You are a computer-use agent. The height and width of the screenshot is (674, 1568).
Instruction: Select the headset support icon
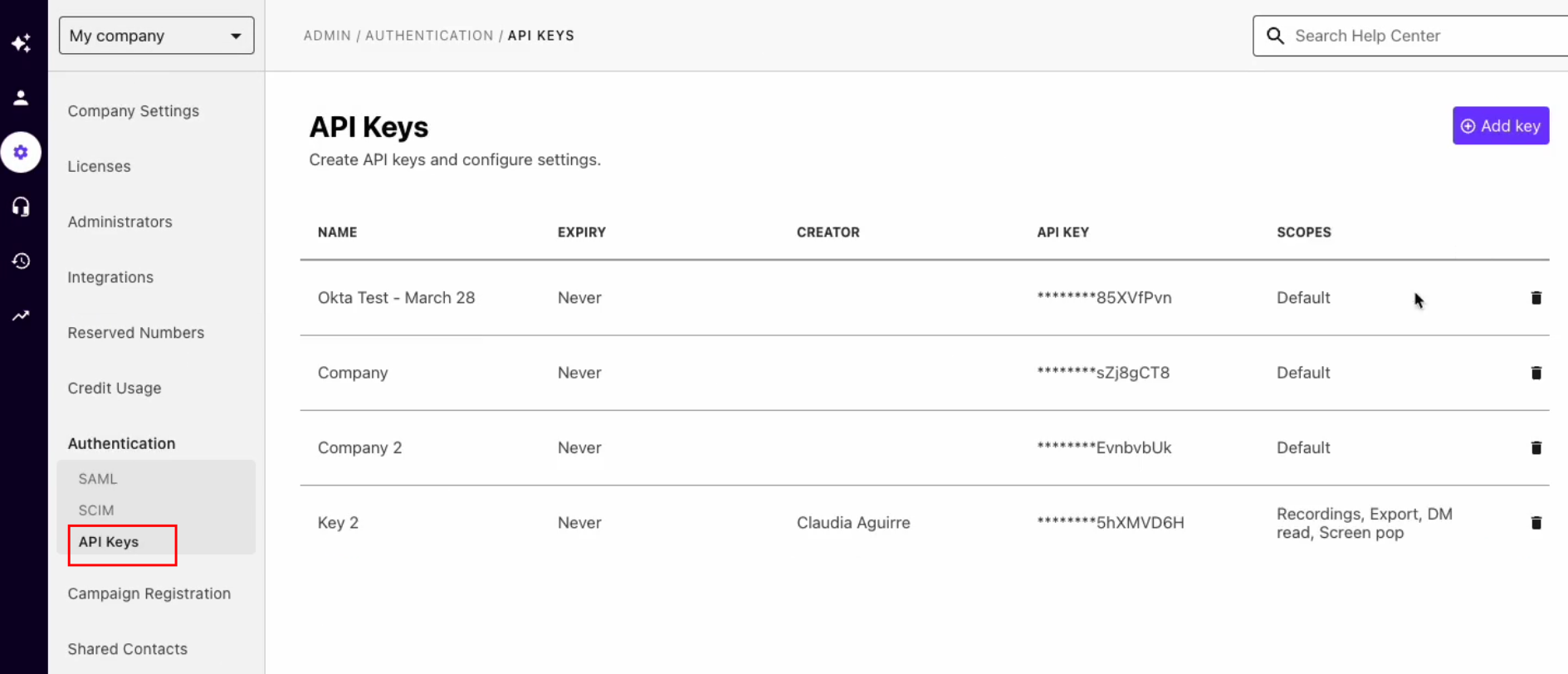point(22,207)
